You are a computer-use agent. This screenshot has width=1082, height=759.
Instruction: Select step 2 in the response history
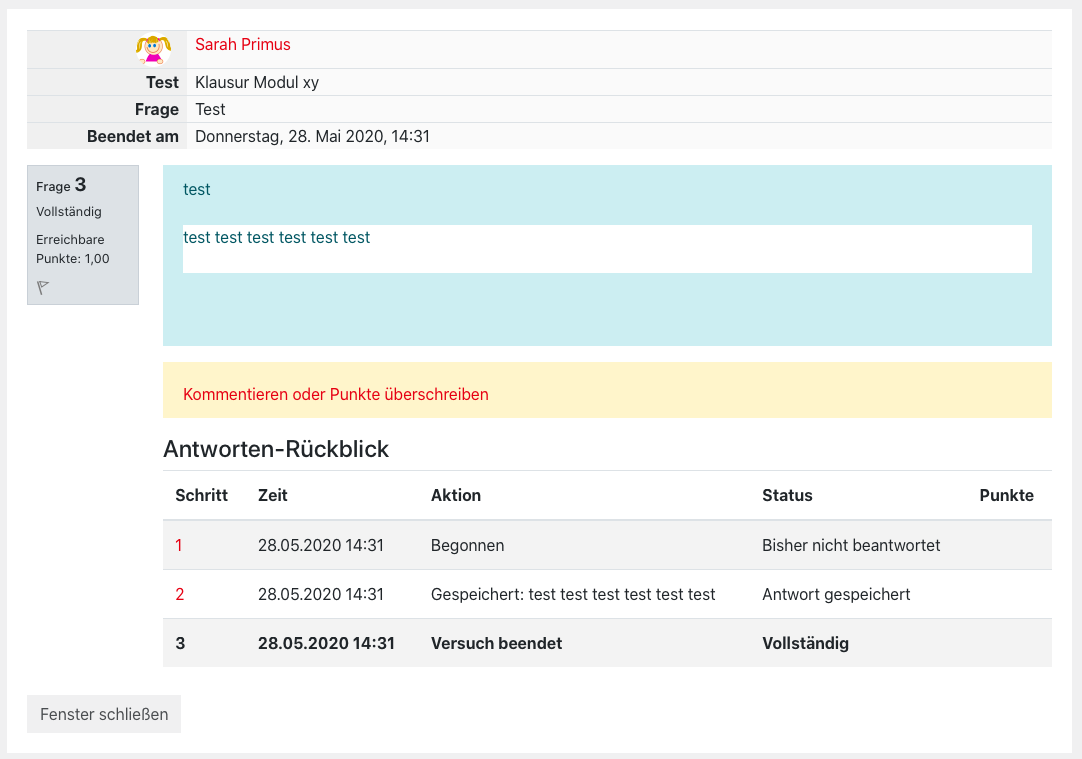click(x=179, y=594)
